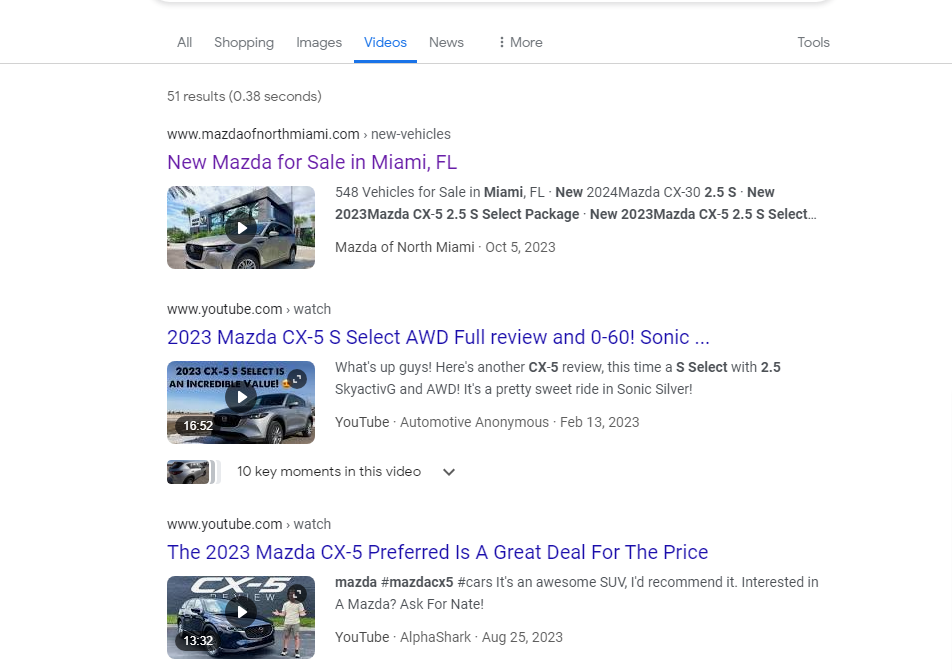This screenshot has width=952, height=671.
Task: Expand the 10 key moments chevron
Action: tap(449, 472)
